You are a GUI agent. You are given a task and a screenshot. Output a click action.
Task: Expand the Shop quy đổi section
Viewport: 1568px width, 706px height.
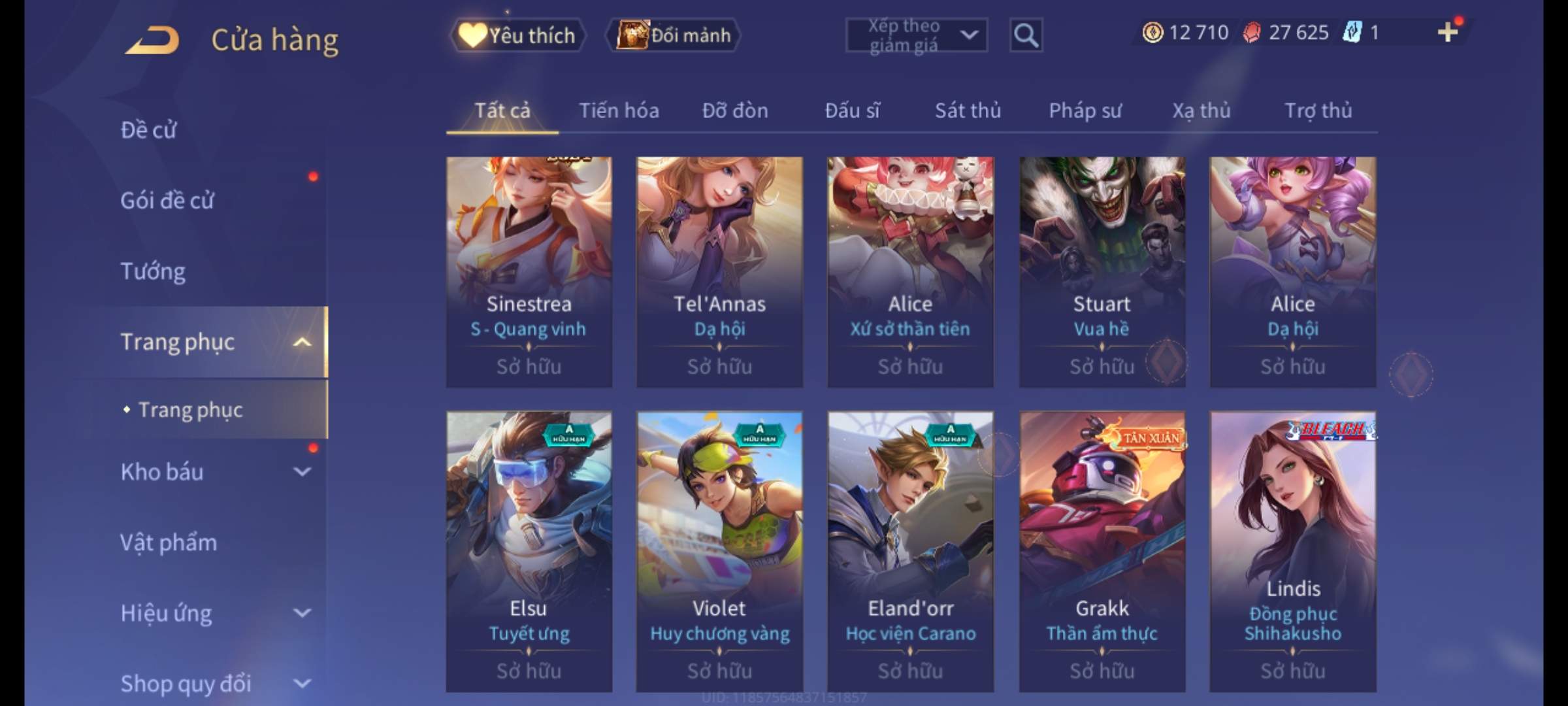click(302, 683)
